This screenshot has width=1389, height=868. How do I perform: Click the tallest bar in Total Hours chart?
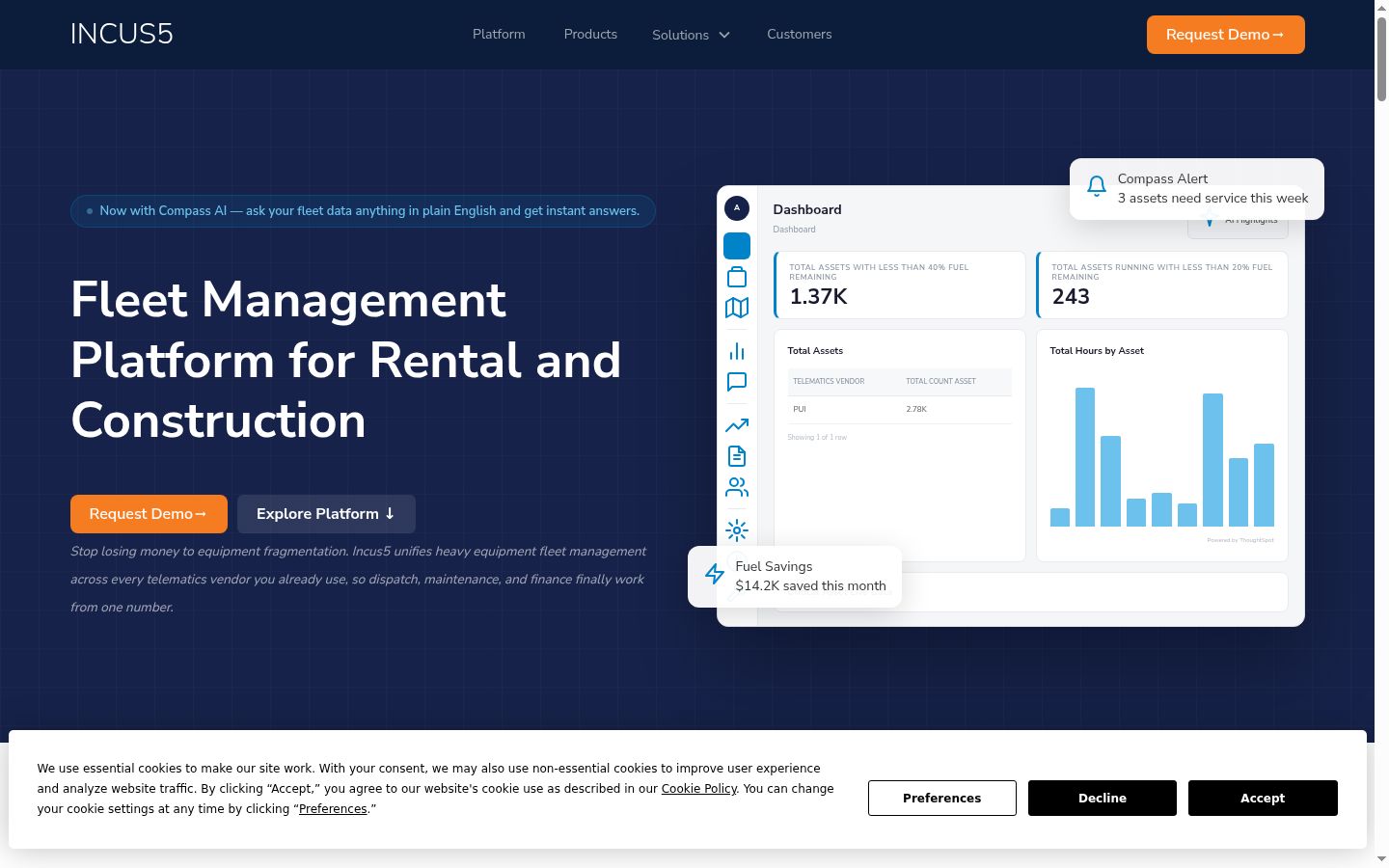point(1085,457)
